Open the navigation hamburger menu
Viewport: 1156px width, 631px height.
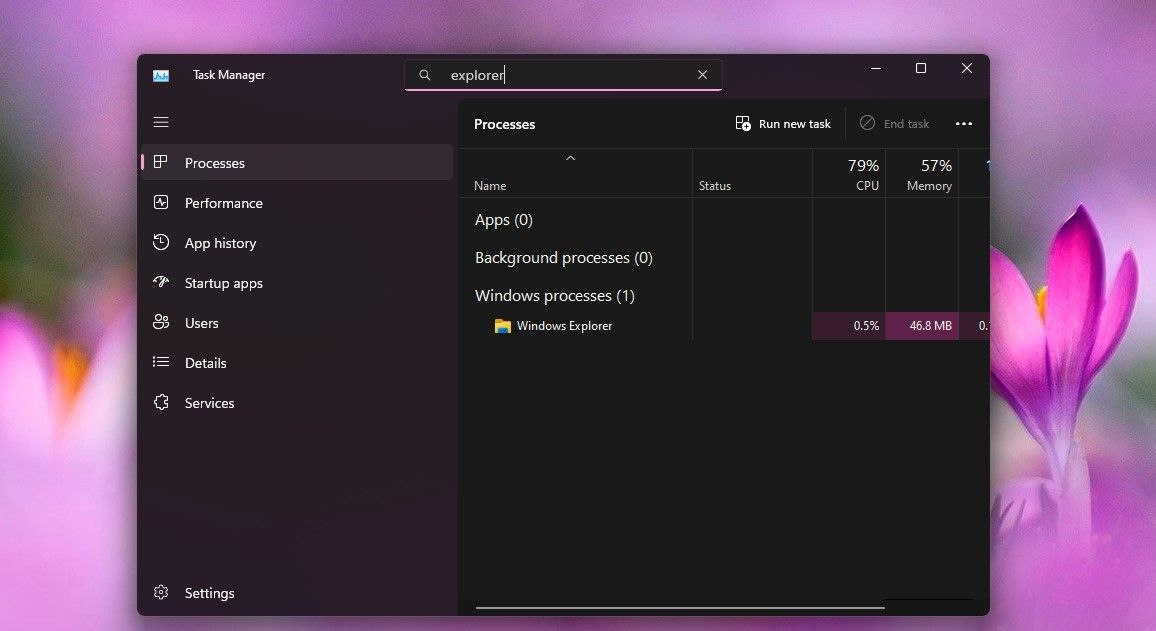click(161, 121)
